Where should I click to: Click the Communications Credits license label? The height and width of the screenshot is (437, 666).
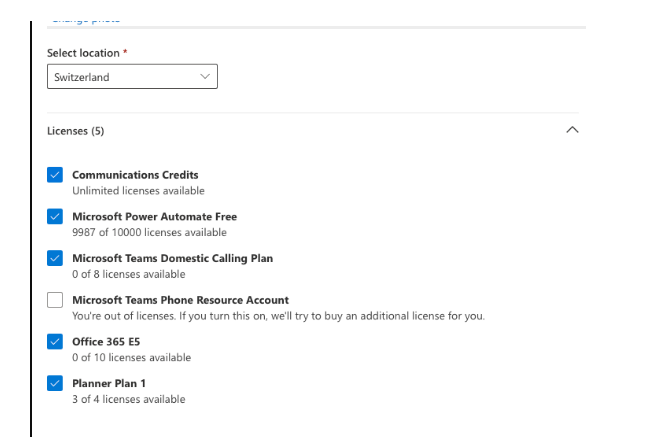click(x=135, y=175)
